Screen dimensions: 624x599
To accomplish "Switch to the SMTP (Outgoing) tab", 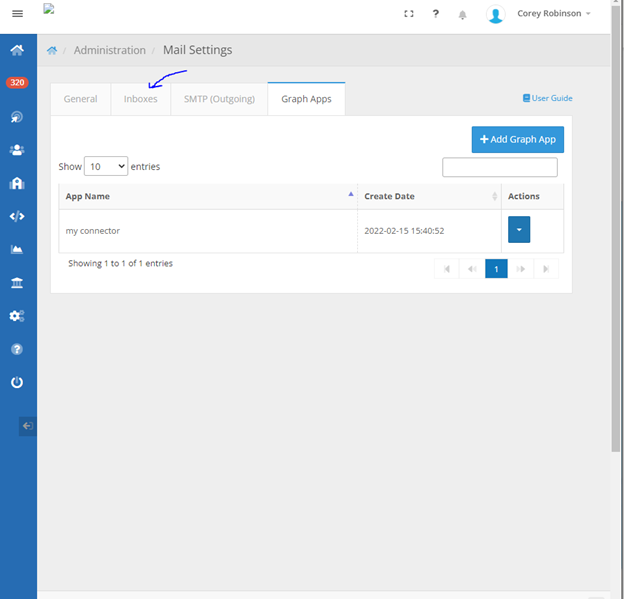I will tap(219, 99).
